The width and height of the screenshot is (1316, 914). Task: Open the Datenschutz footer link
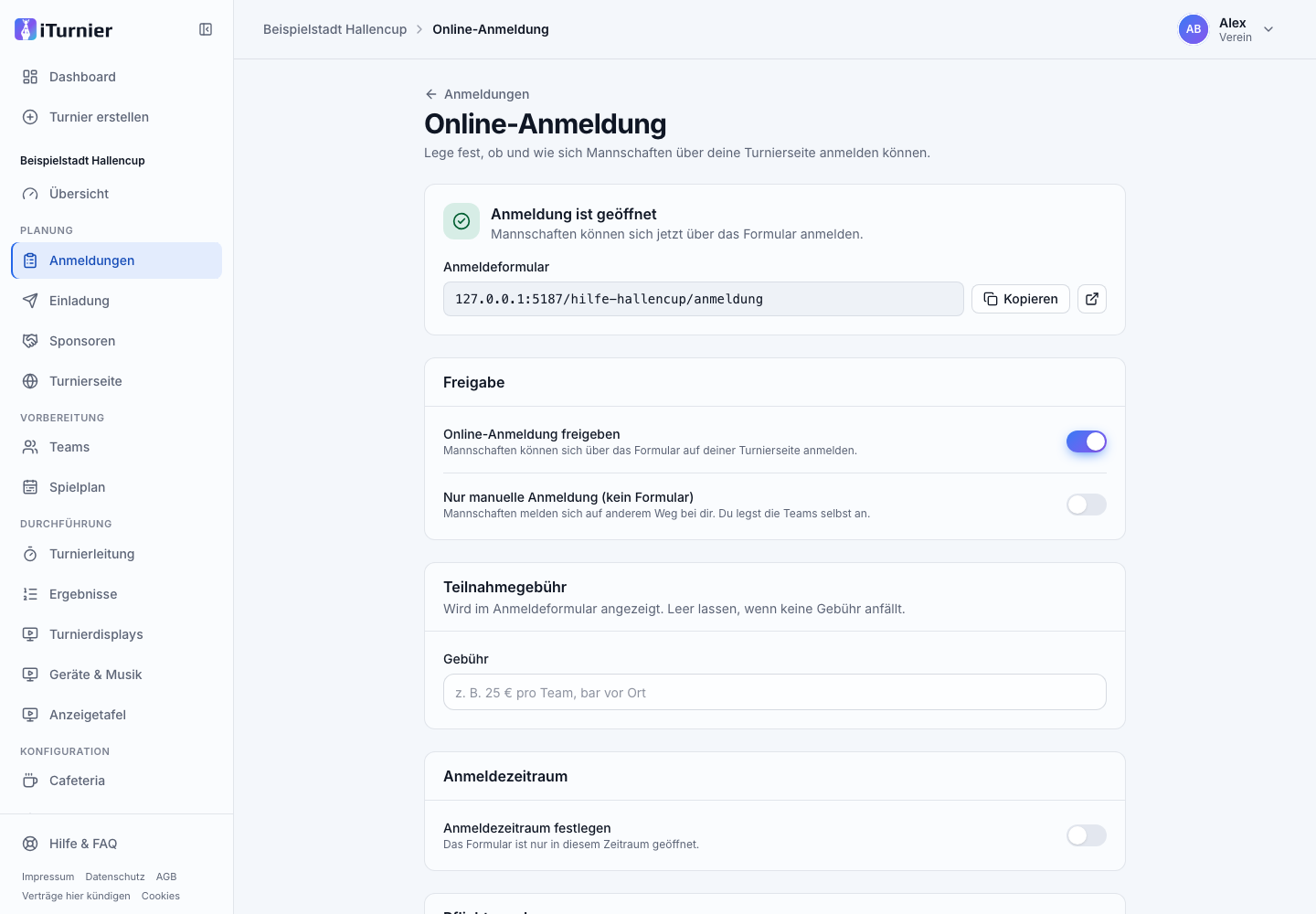click(115, 877)
